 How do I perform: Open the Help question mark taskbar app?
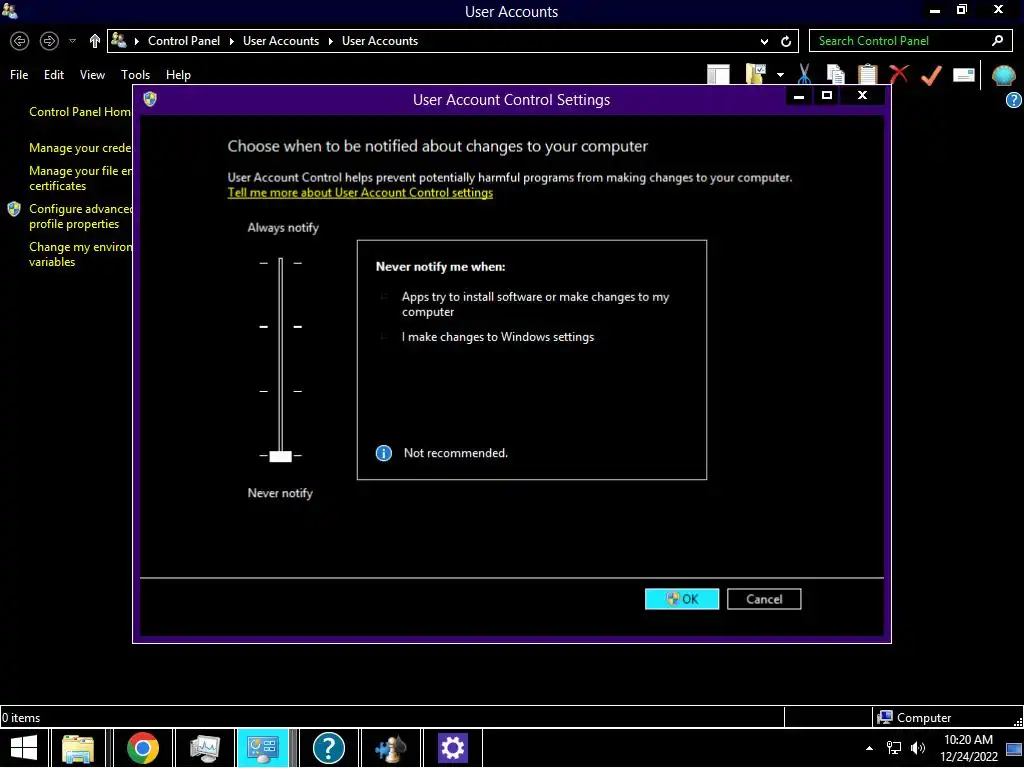(x=328, y=748)
